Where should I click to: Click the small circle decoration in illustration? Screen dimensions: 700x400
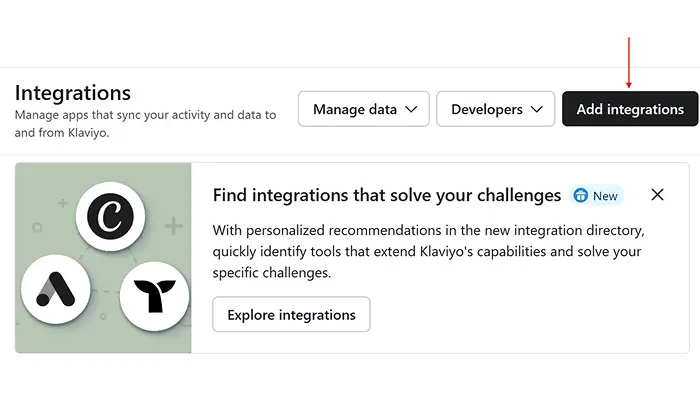[x=36, y=228]
